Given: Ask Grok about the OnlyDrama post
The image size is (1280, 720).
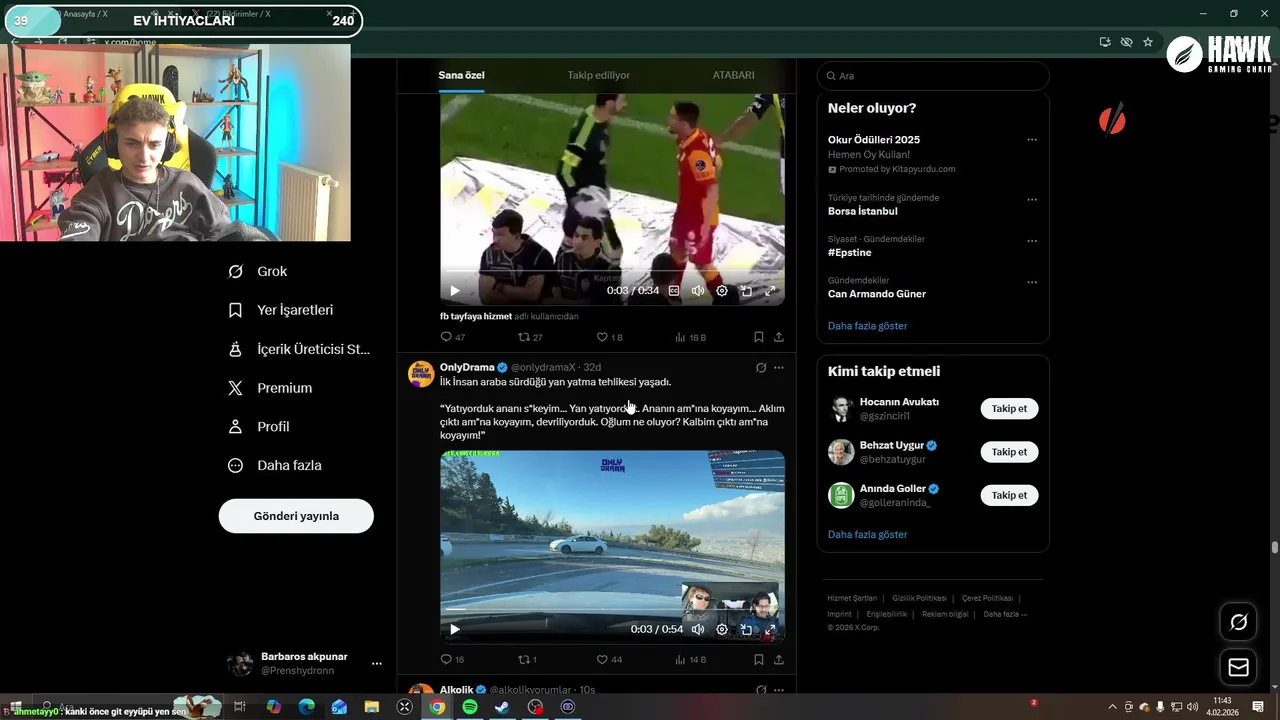Looking at the screenshot, I should (x=761, y=367).
